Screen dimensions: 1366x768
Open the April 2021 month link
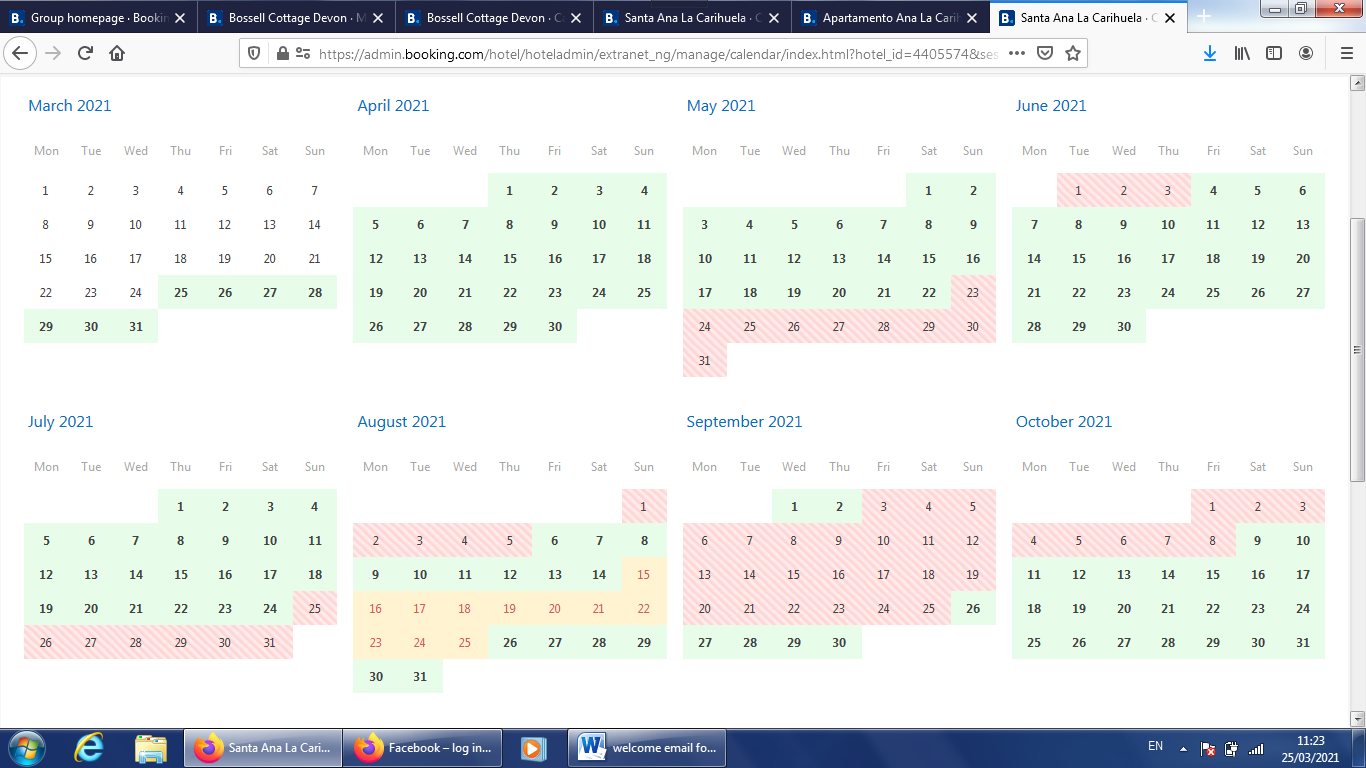(x=393, y=106)
